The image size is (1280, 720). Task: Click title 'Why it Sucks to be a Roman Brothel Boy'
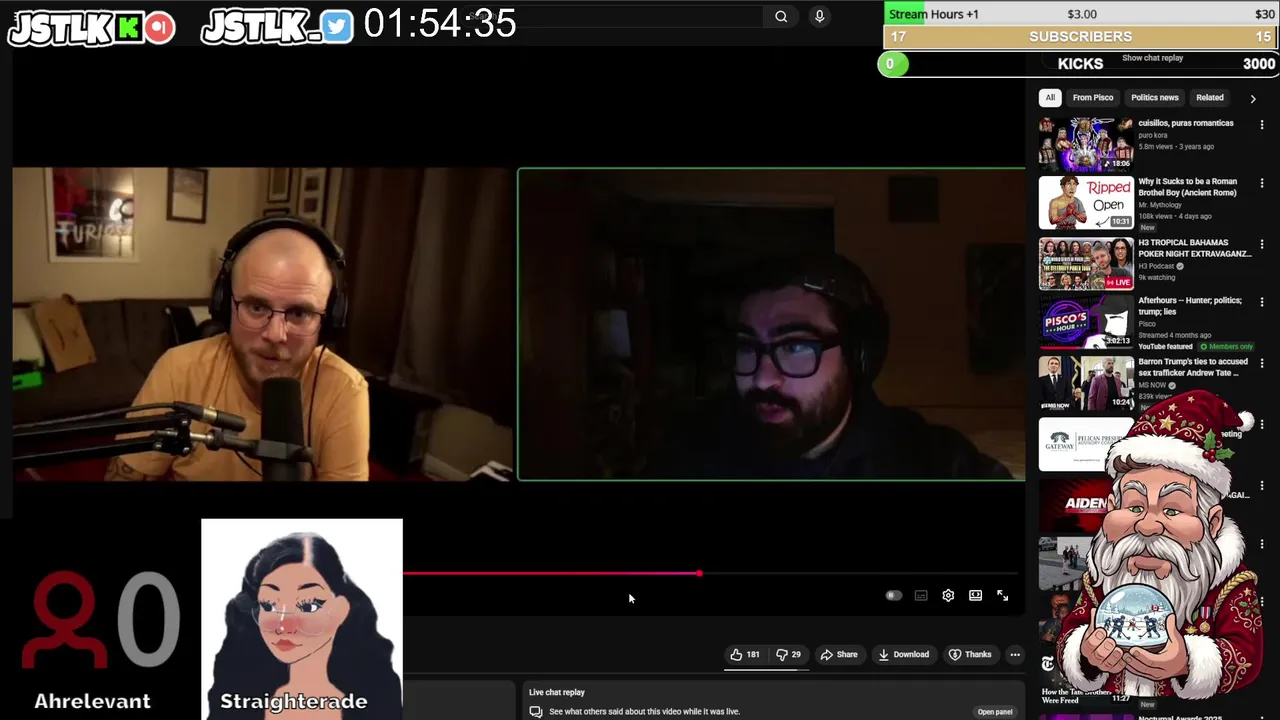click(x=1188, y=187)
